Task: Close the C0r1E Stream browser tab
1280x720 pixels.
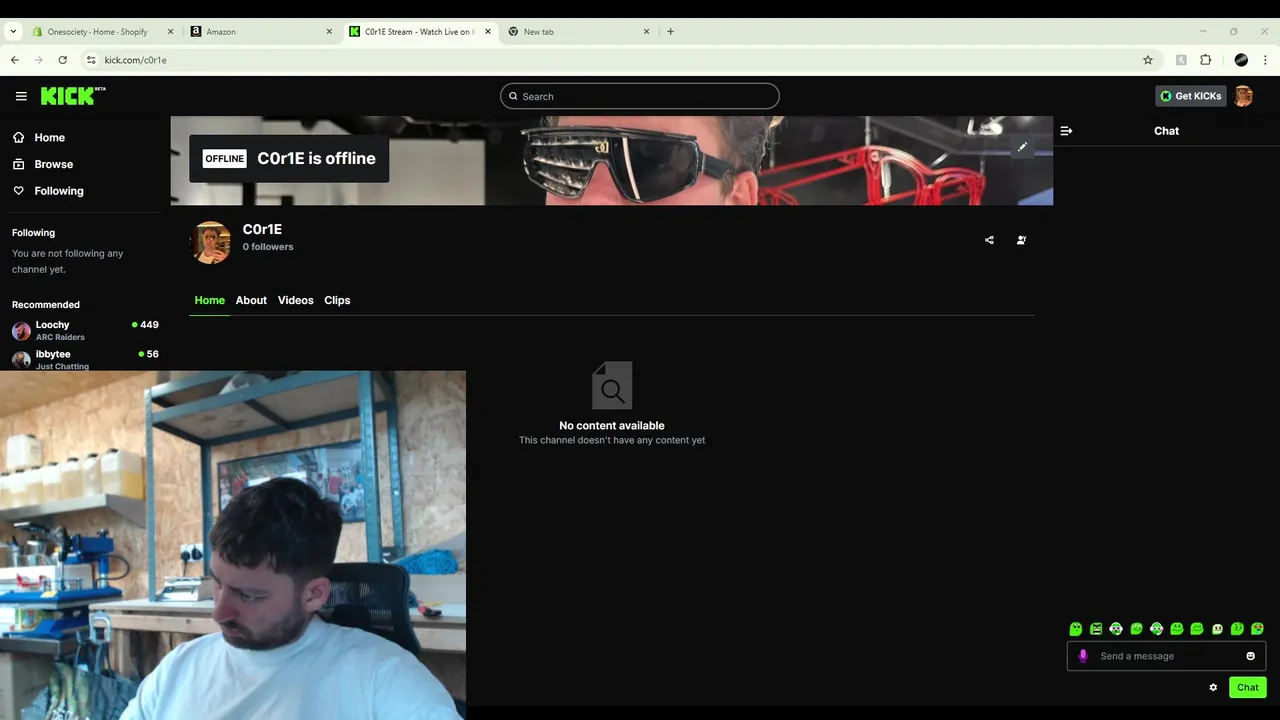Action: tap(488, 31)
